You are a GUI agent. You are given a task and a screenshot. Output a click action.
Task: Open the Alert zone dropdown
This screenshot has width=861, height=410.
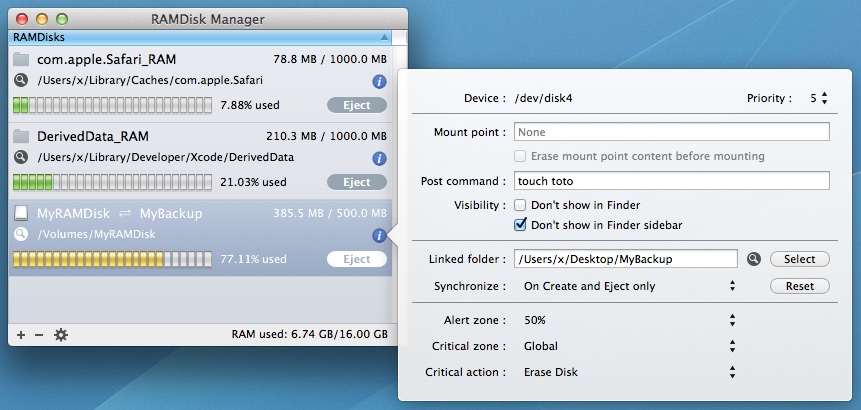coord(628,320)
